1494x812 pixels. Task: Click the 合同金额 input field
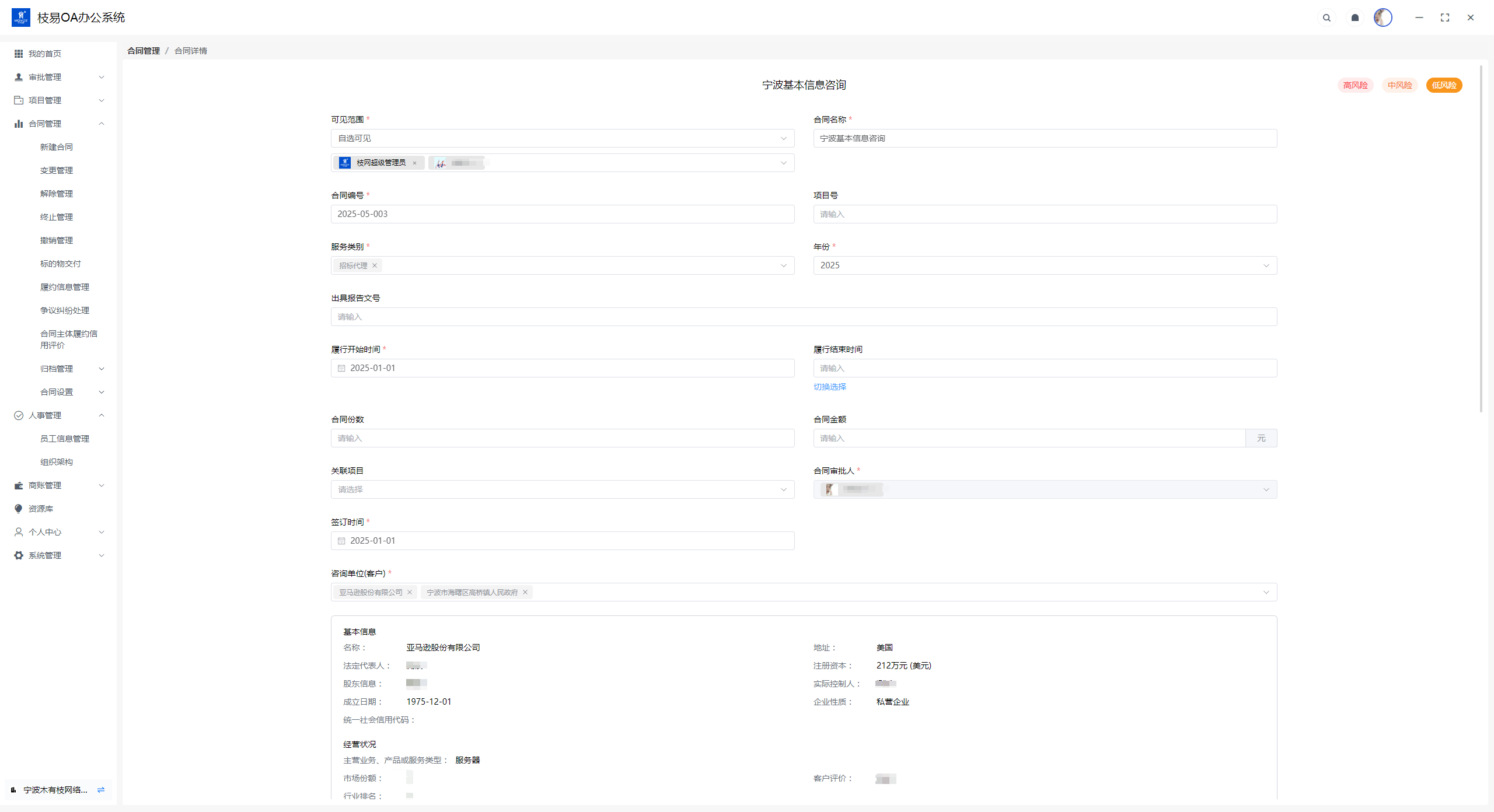(x=1029, y=438)
